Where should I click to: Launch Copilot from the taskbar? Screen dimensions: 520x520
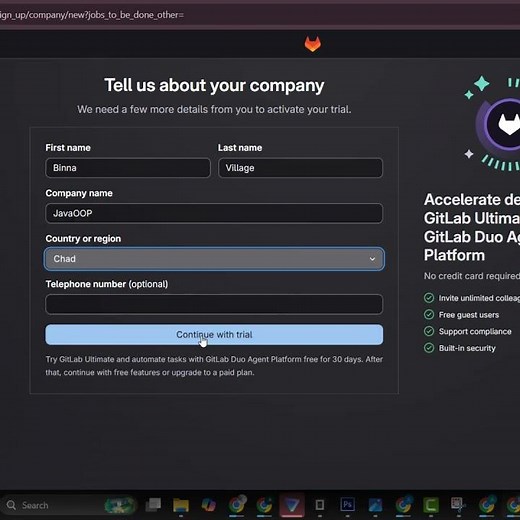coord(209,505)
